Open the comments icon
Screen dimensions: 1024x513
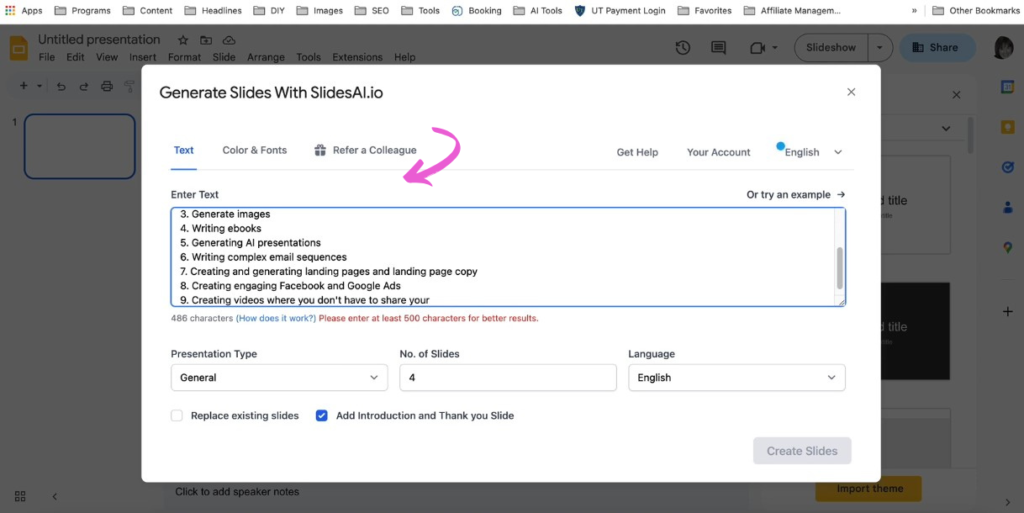(x=718, y=48)
